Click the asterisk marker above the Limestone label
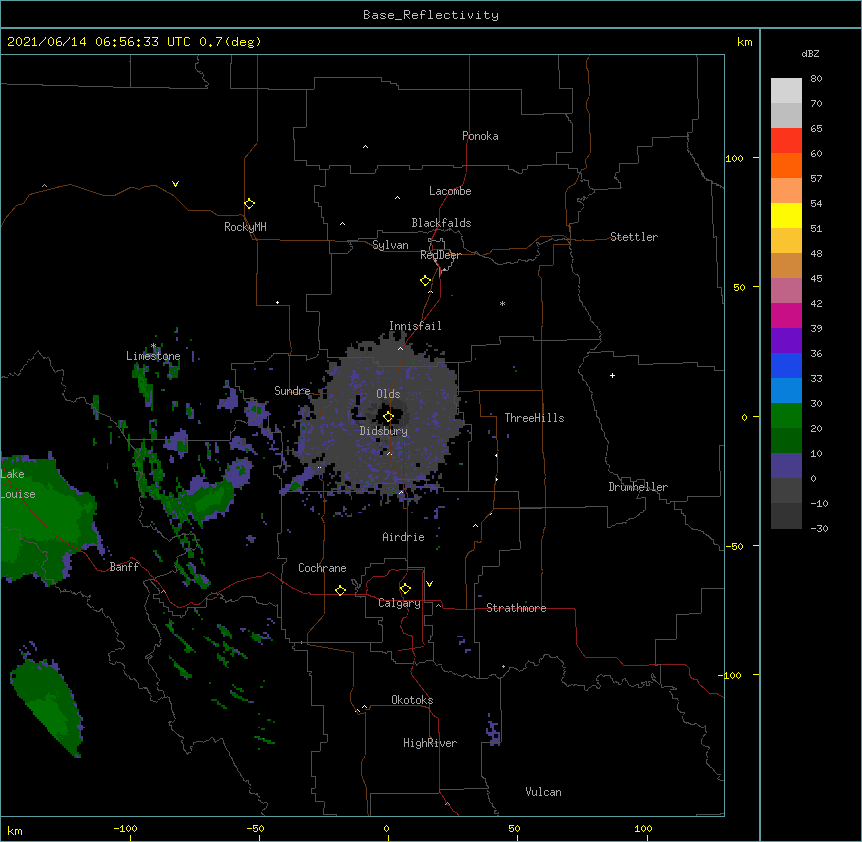 (154, 346)
